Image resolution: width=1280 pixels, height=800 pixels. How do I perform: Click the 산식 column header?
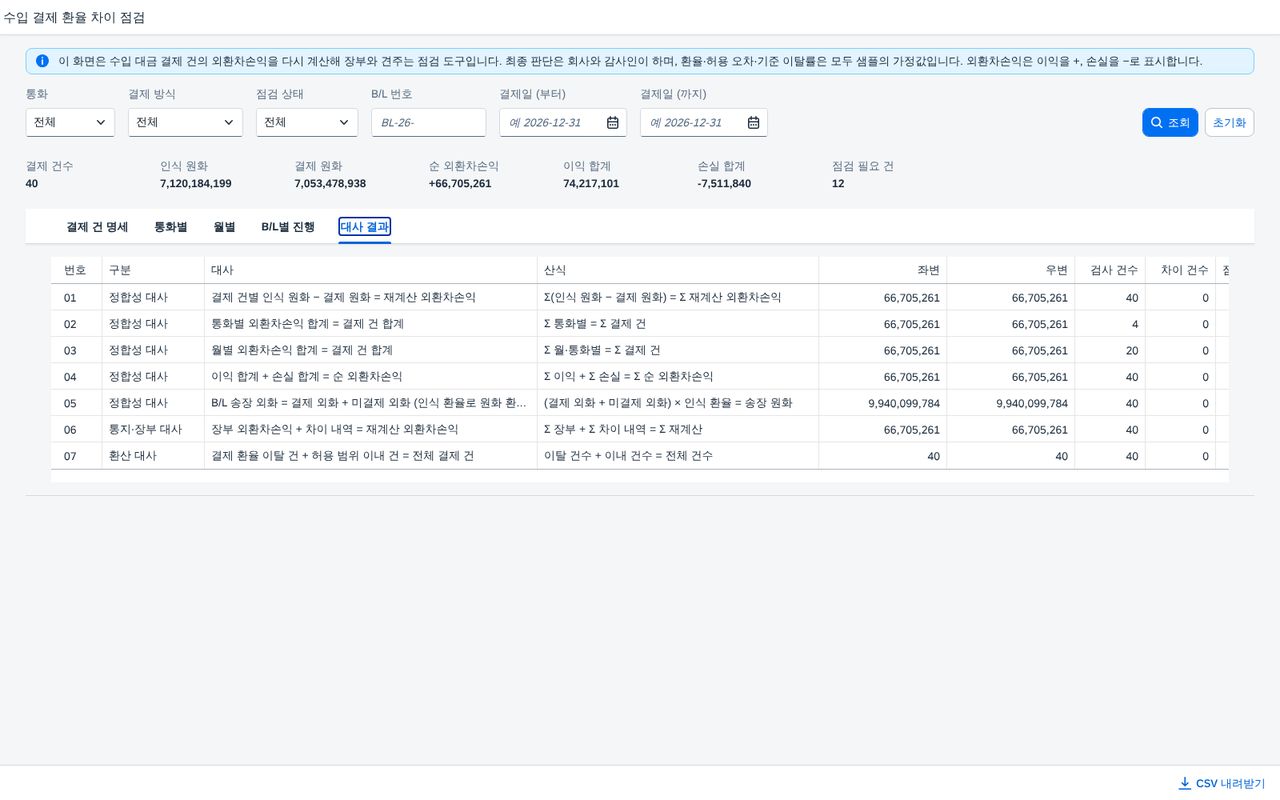click(677, 270)
